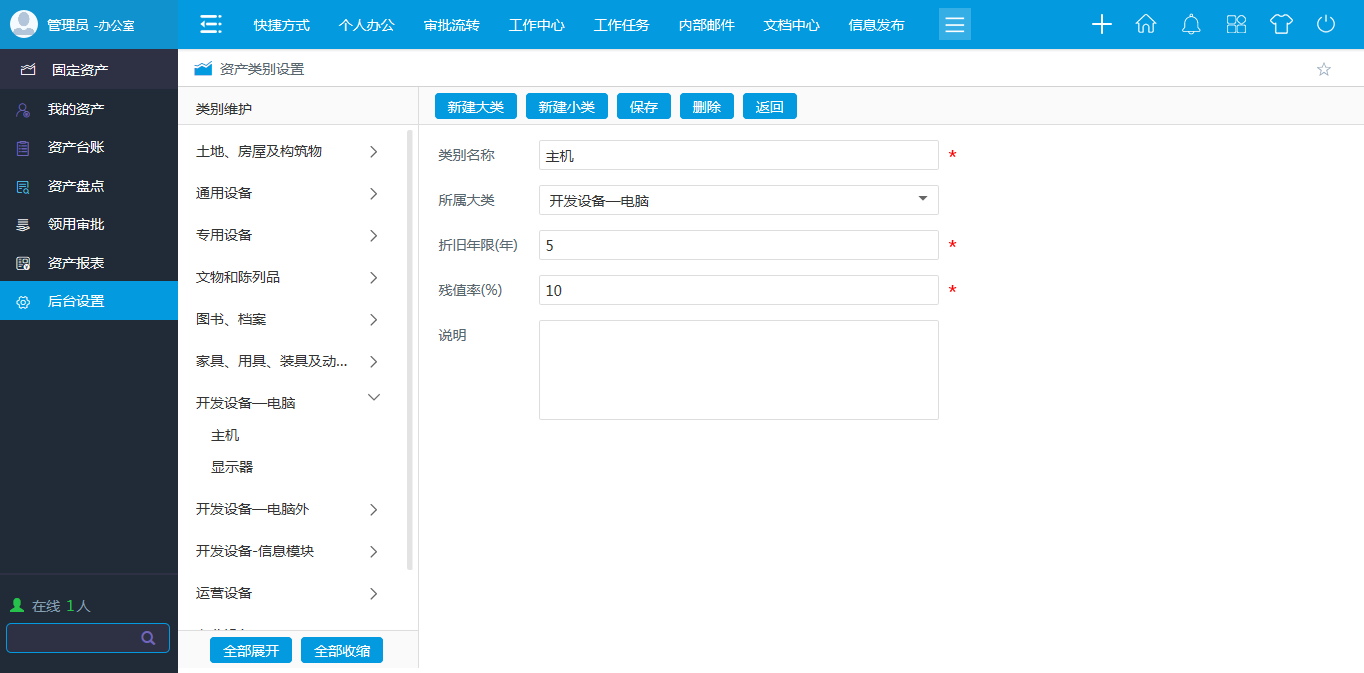Expand the 通用设备 category
This screenshot has height=673, width=1364.
click(373, 193)
